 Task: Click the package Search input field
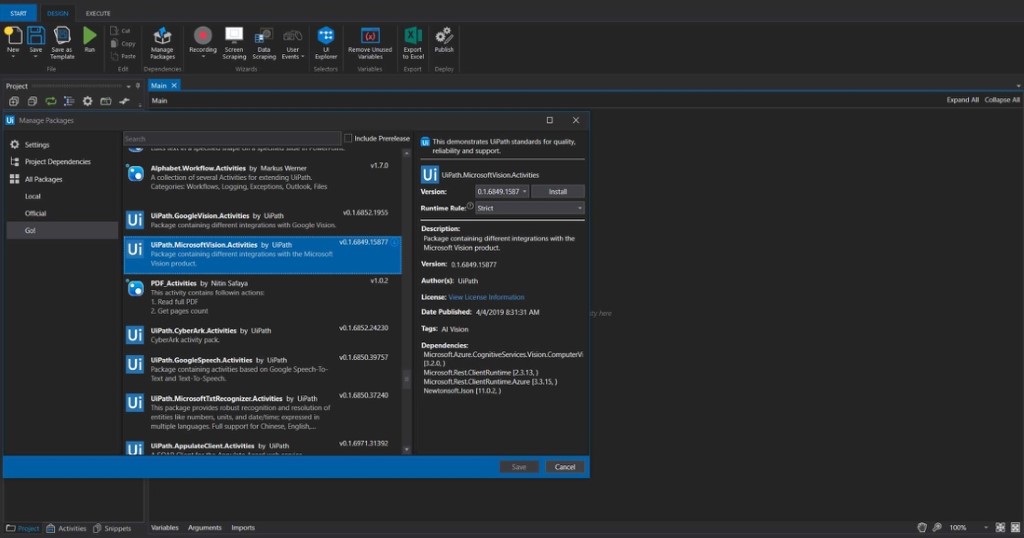tap(232, 138)
